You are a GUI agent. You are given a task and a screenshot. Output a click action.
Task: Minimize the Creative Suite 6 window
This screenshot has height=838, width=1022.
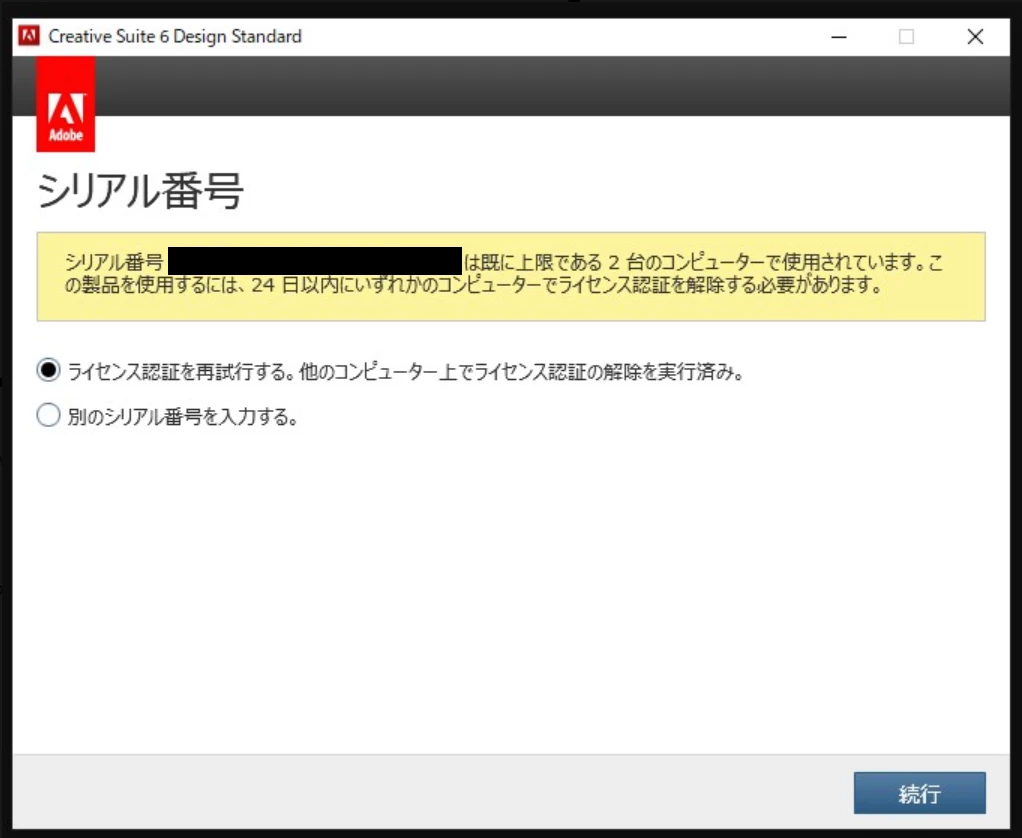point(839,36)
